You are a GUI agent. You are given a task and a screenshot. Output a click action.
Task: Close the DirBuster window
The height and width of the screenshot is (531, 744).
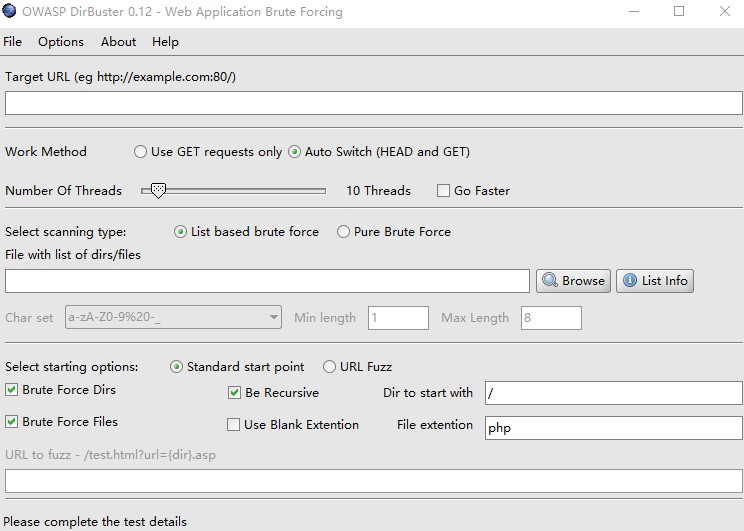pyautogui.click(x=725, y=11)
